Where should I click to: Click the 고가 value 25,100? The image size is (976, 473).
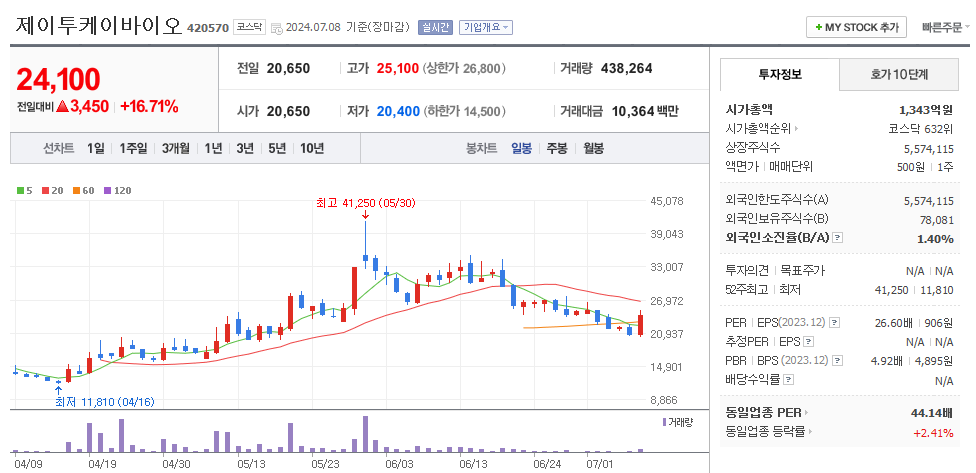(398, 68)
